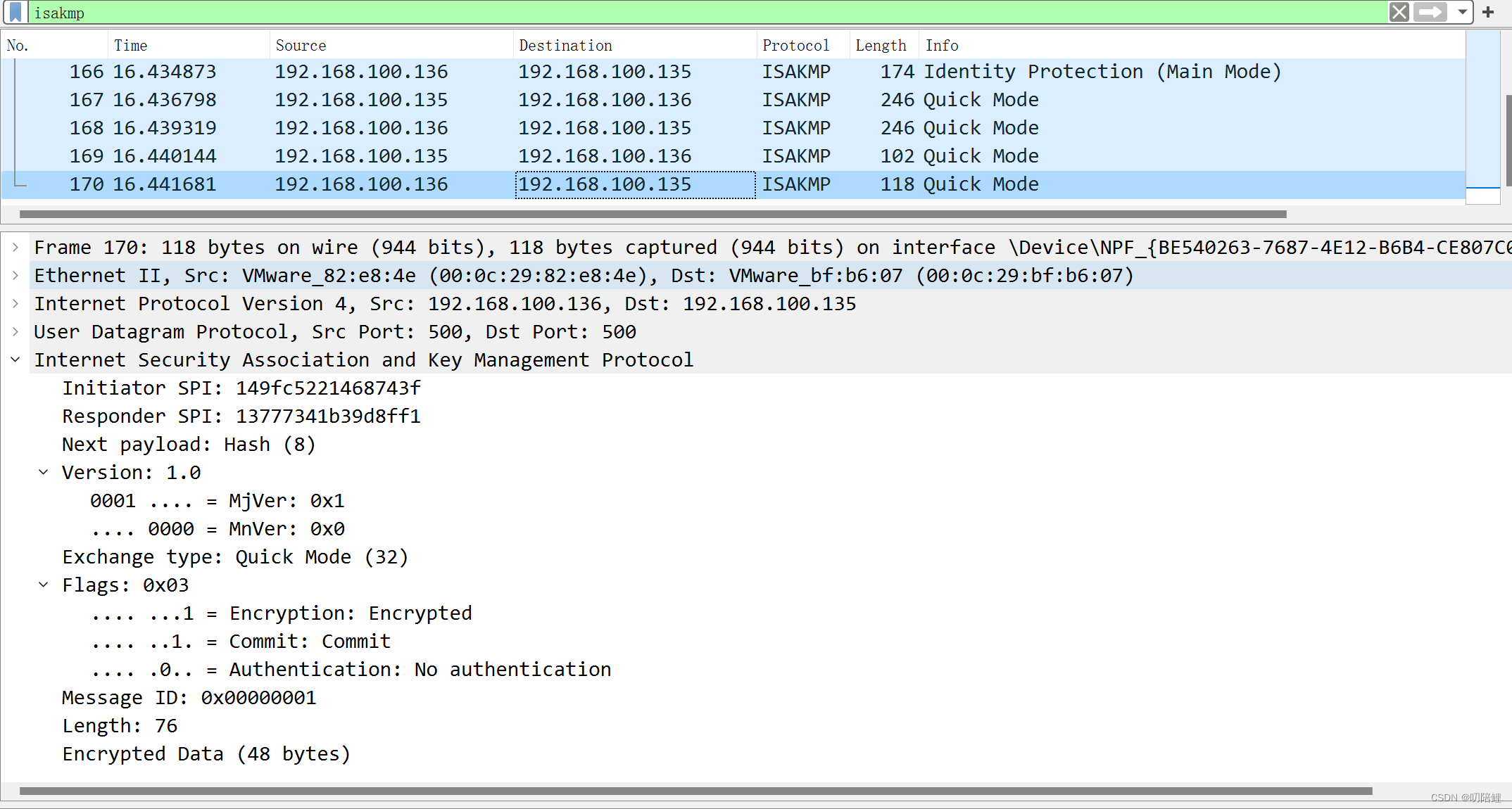Select packet 168 at time 16.439319
The width and height of the screenshot is (1512, 809).
[x=733, y=128]
